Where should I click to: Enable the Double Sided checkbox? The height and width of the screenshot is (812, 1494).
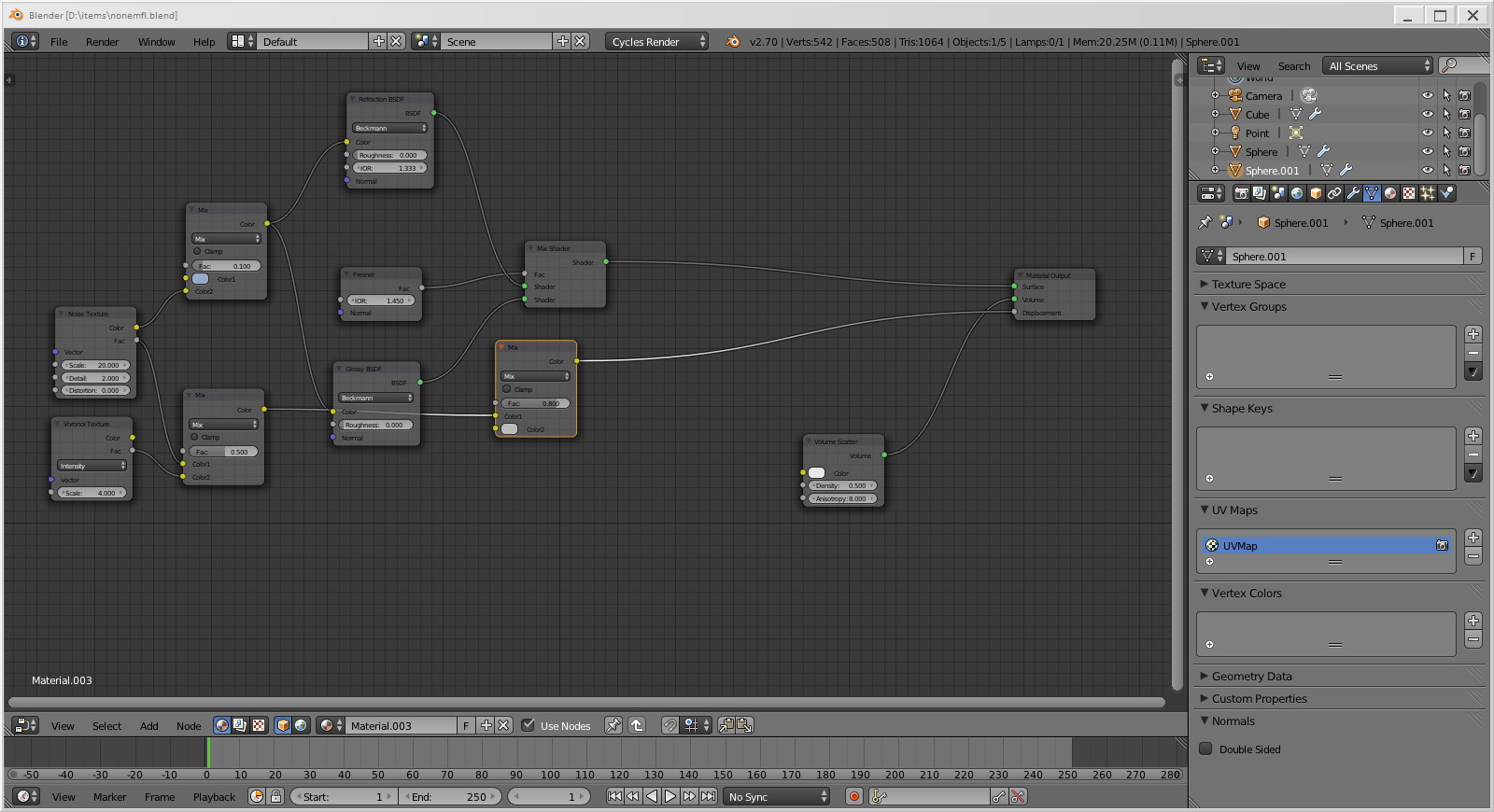1205,749
